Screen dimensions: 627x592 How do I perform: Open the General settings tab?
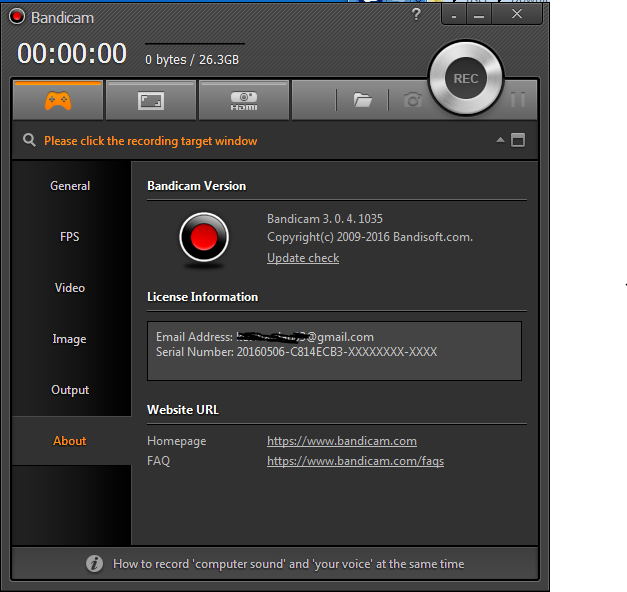(70, 186)
